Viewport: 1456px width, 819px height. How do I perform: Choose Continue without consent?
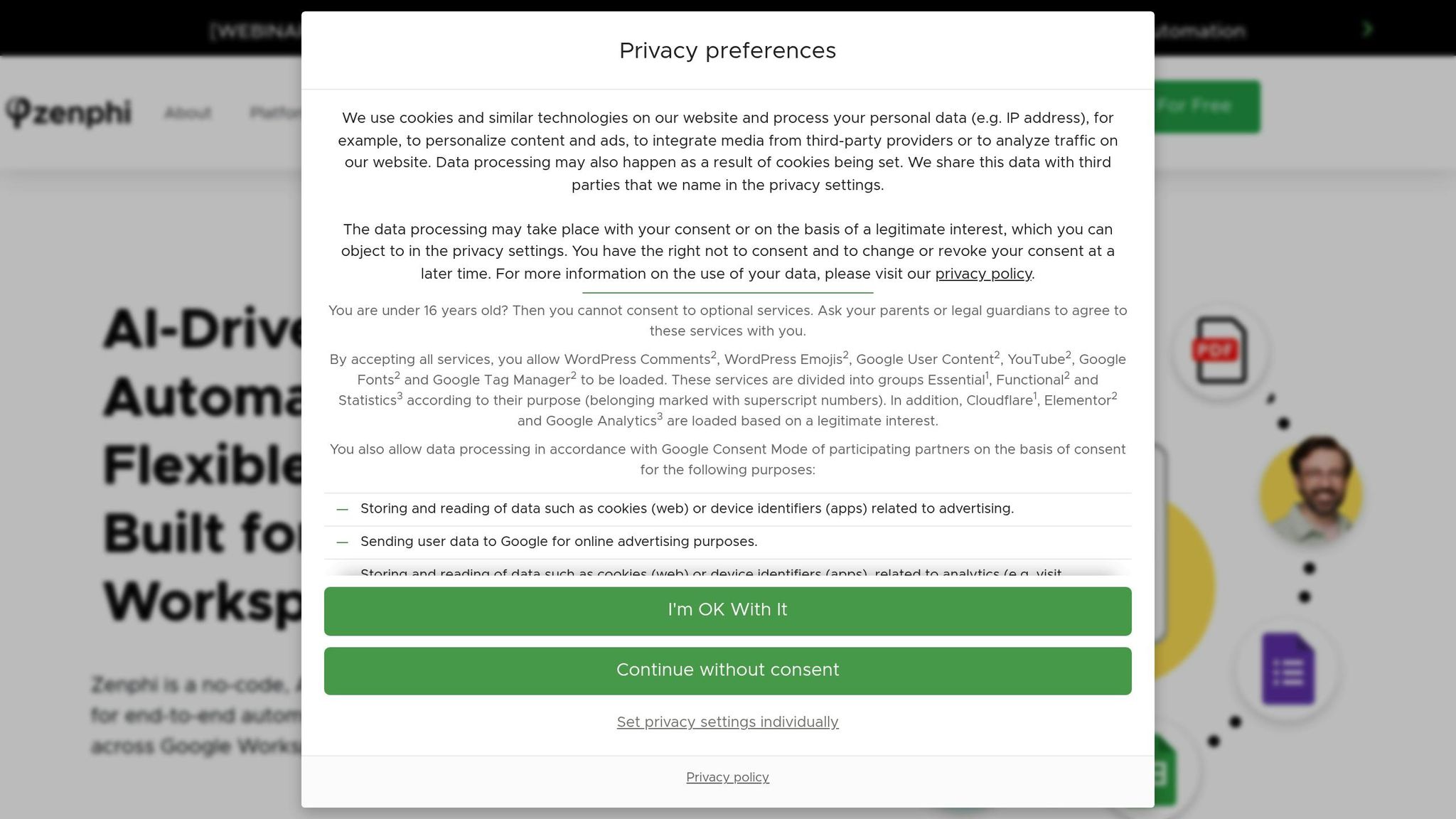[727, 670]
